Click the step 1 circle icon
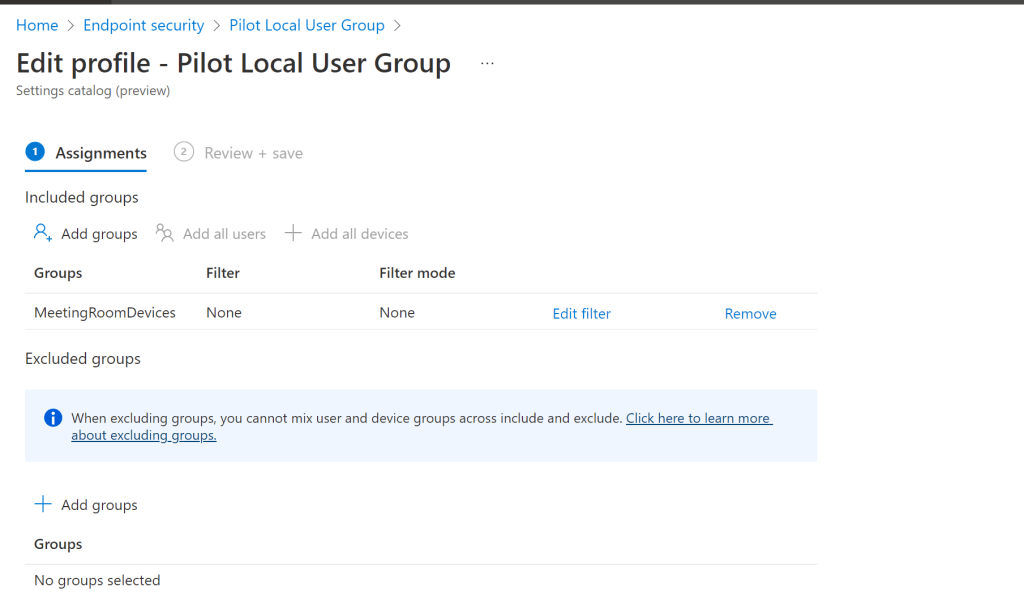Viewport: 1024px width, 596px height. (35, 152)
